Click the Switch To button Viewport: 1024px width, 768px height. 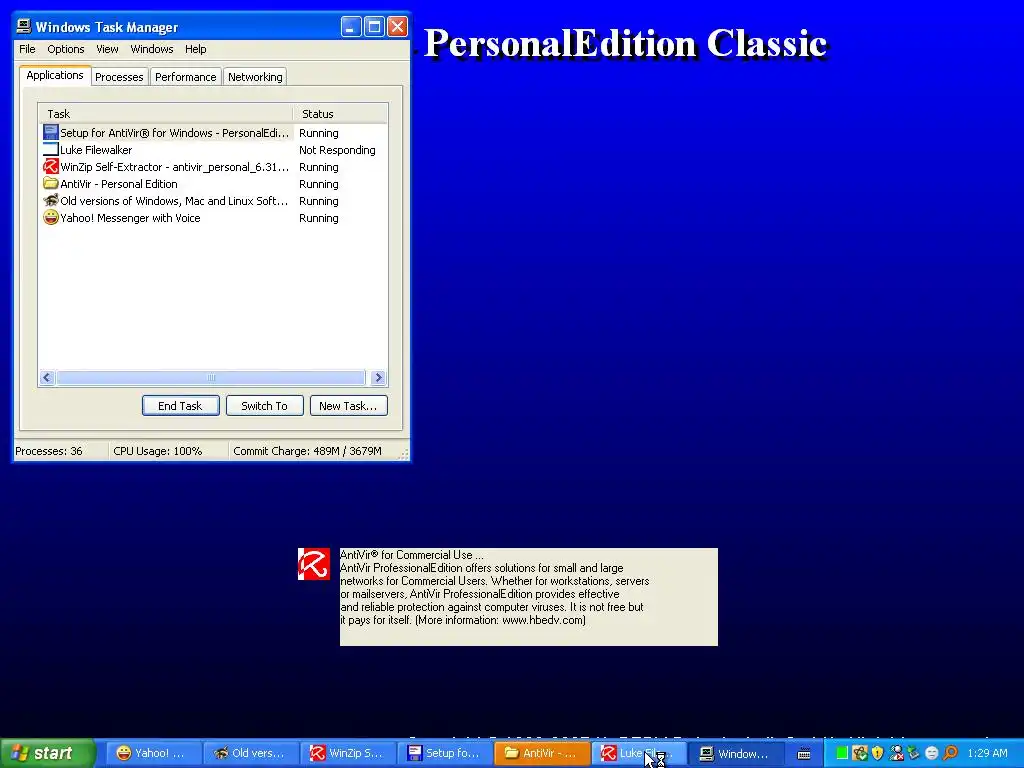[264, 406]
